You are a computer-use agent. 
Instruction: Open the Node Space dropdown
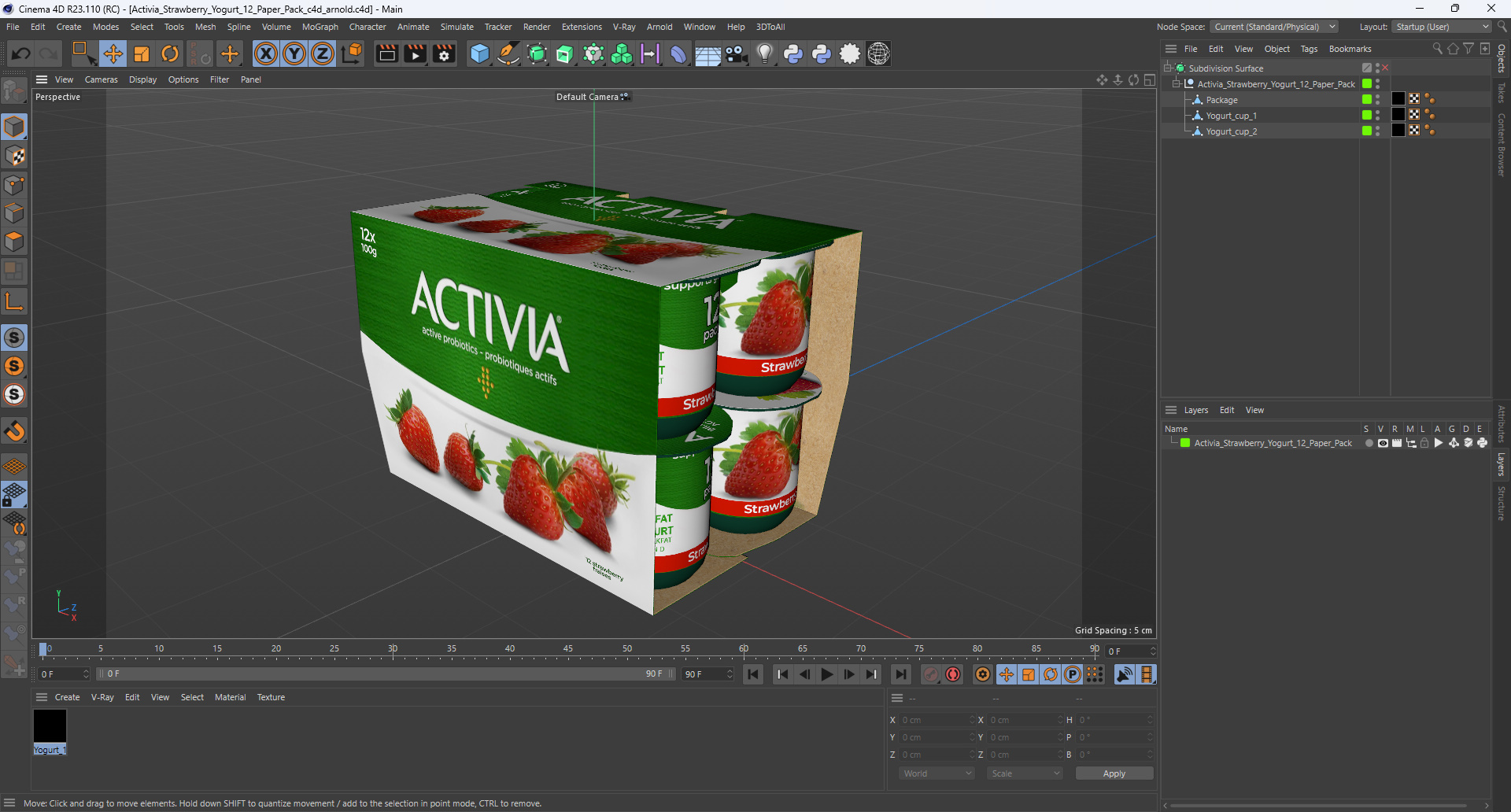point(1274,27)
